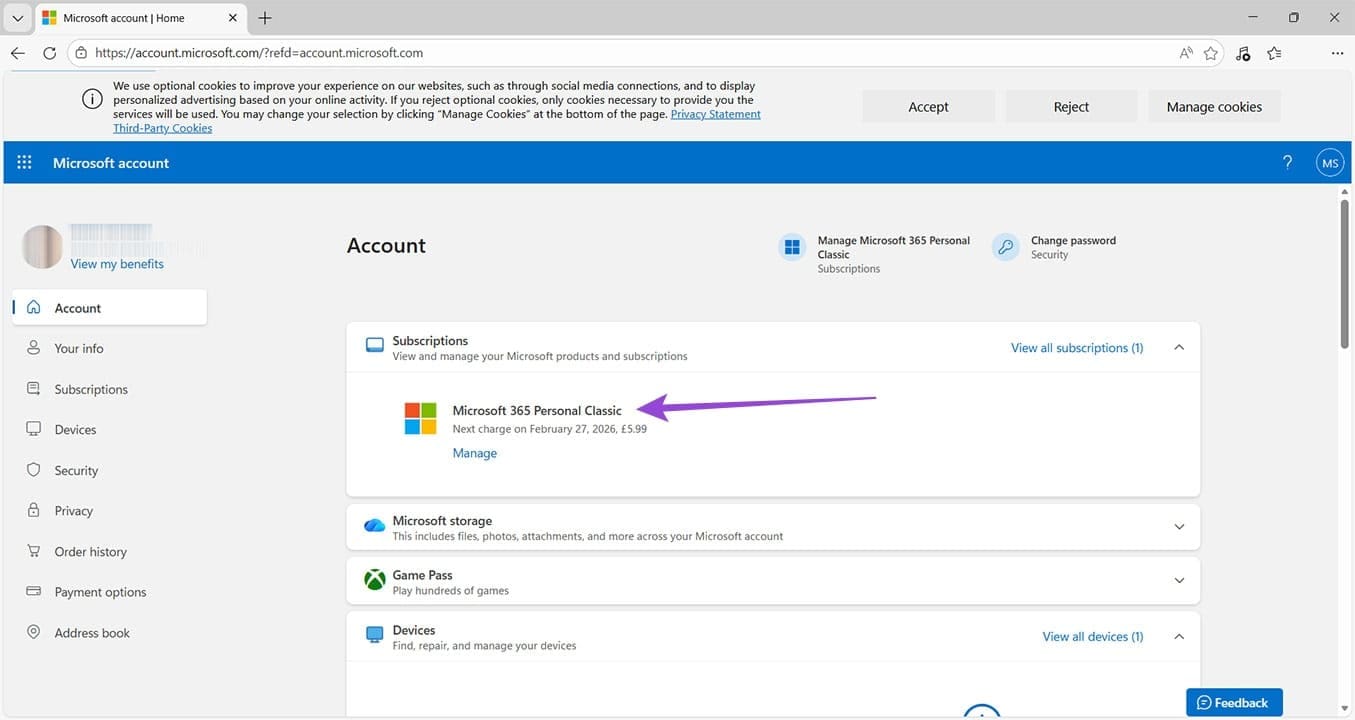Click the favorites star in the address bar
The width and height of the screenshot is (1355, 720).
[x=1211, y=52]
